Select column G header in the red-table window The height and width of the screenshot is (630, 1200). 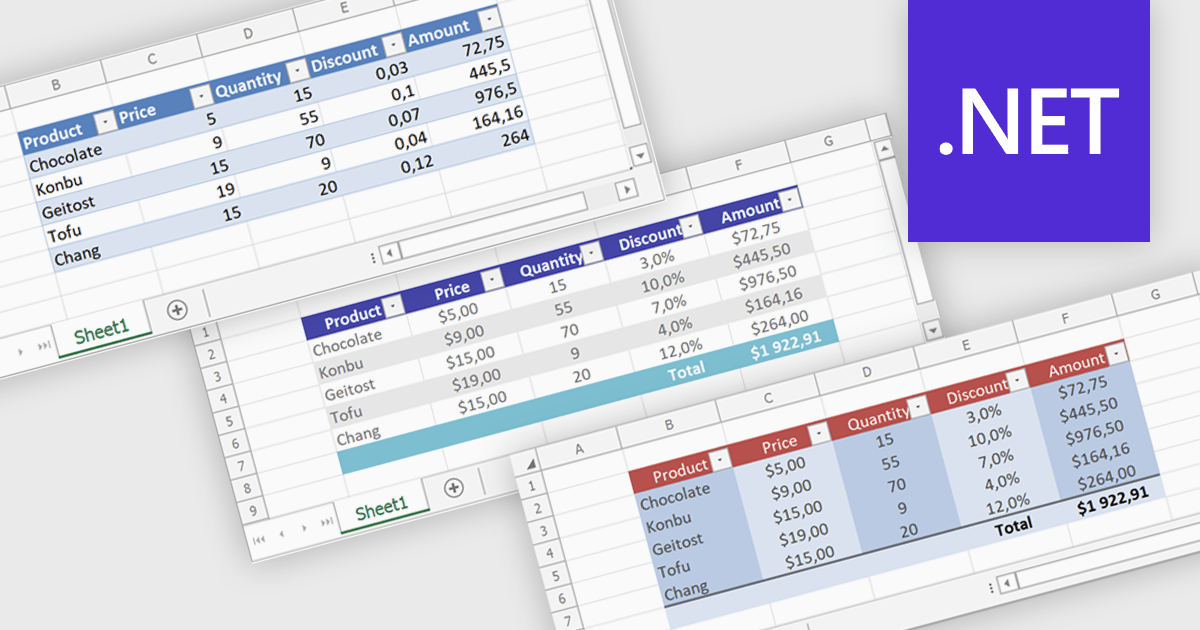[1155, 297]
